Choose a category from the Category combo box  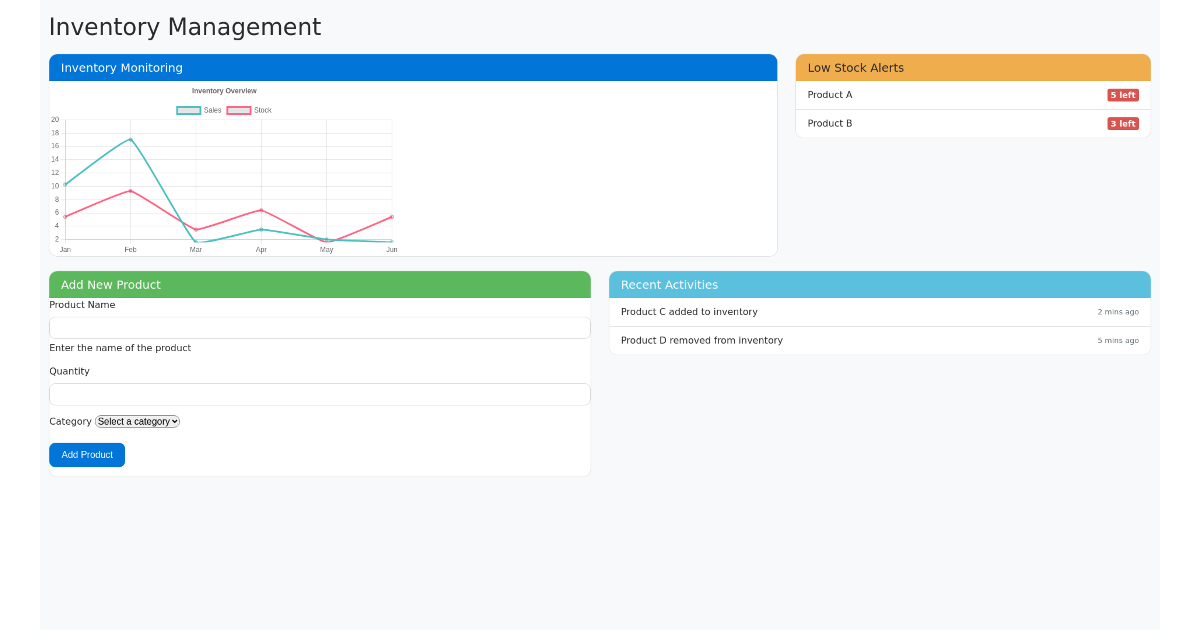(x=136, y=421)
